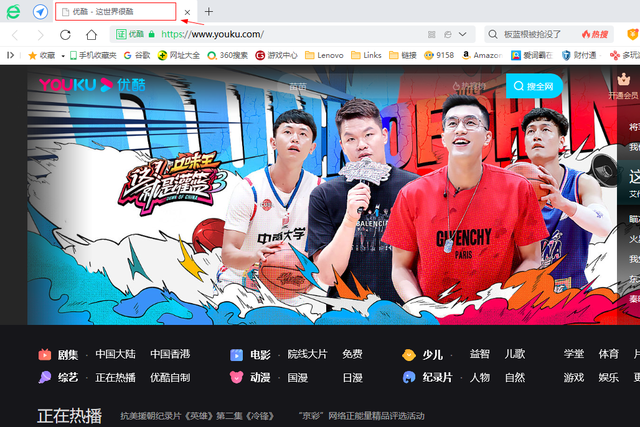Close the 优酷 tab
Screen dimensions: 640x427
pos(187,12)
